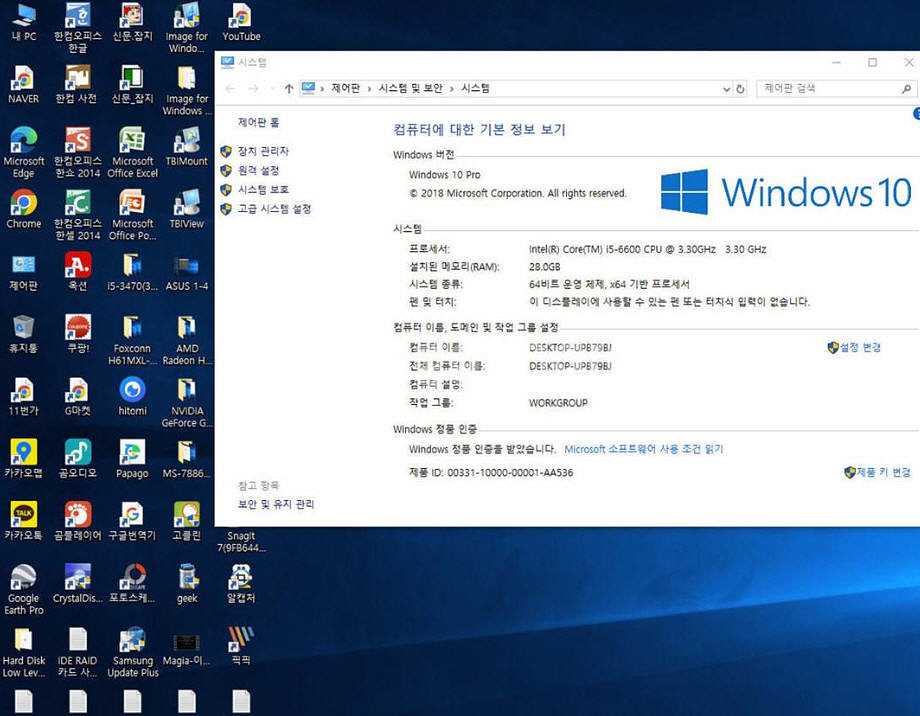This screenshot has height=716, width=920.
Task: Click the search magnifier icon
Action: [x=907, y=89]
